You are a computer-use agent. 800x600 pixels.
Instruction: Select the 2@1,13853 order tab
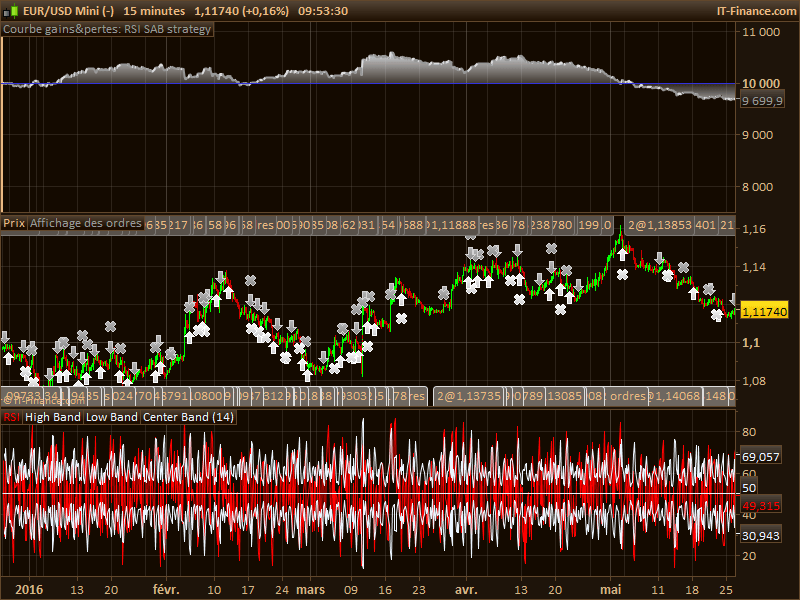point(659,225)
